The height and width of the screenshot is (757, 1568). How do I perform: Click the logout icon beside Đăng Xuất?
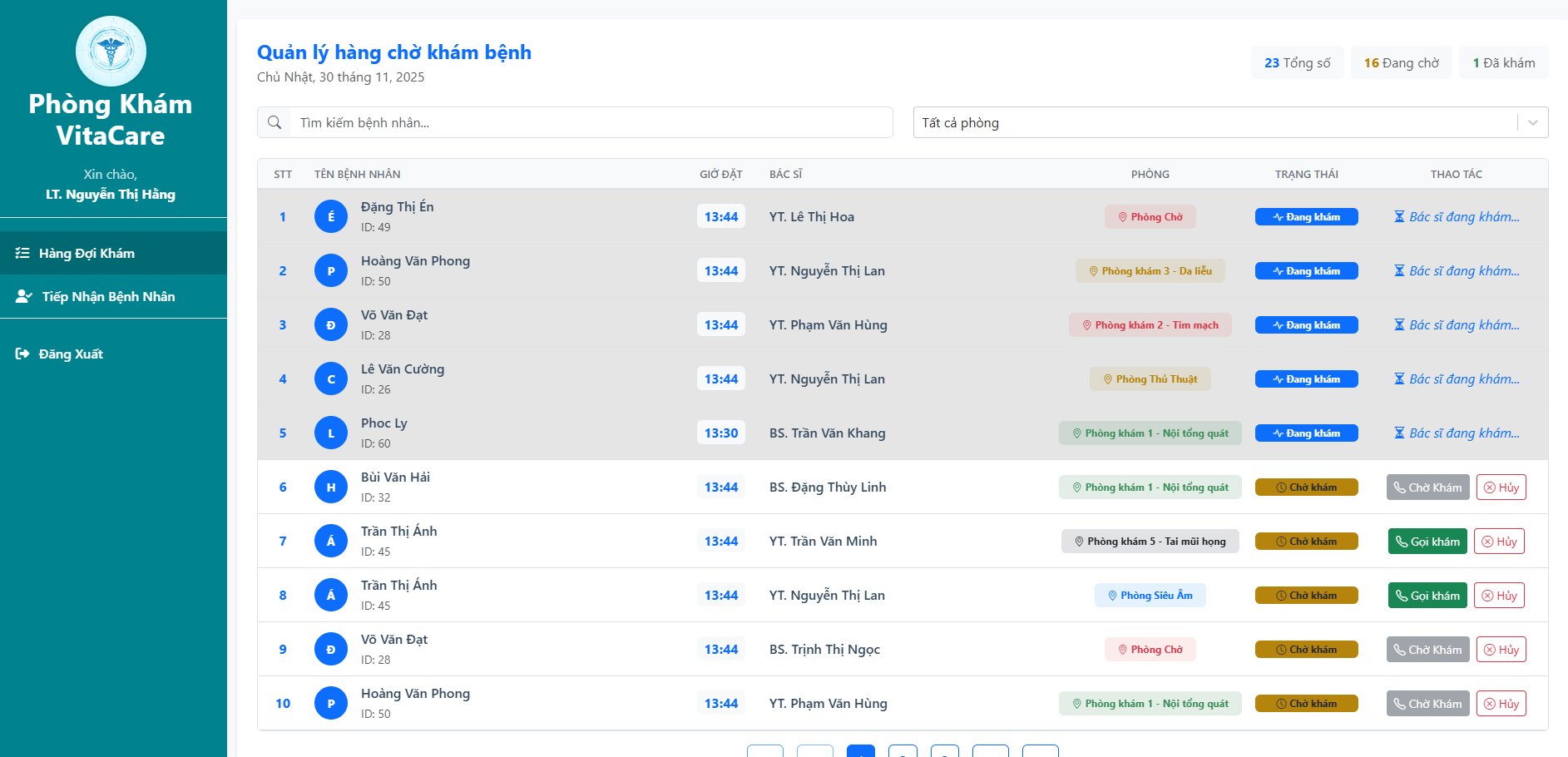[x=22, y=354]
